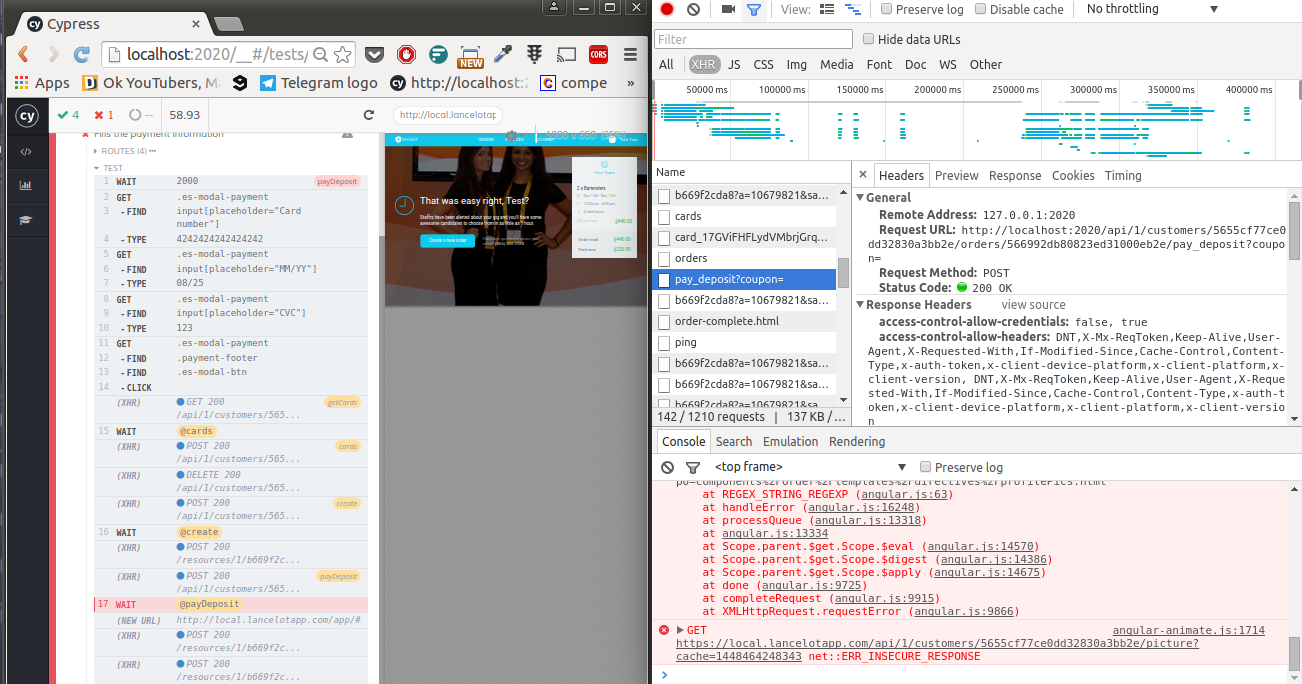This screenshot has height=684, width=1302.
Task: Switch to large request rows view
Action: coord(827,9)
